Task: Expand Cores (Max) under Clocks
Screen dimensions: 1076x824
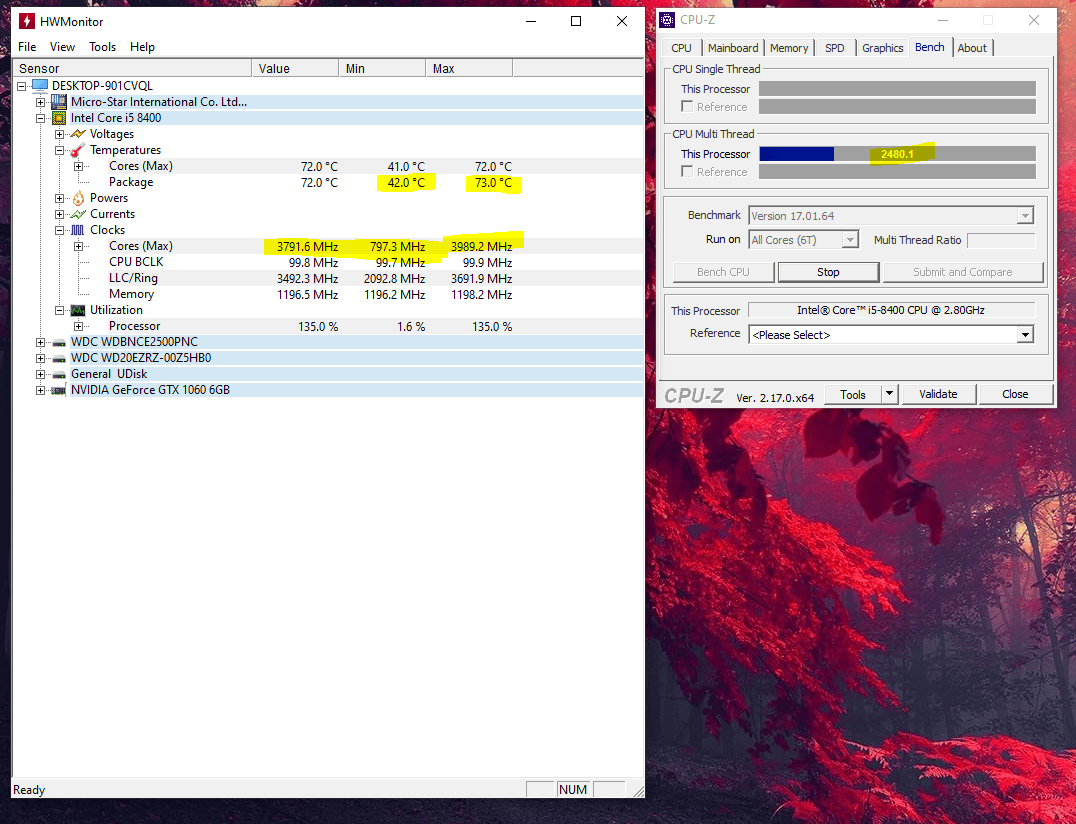Action: click(78, 246)
